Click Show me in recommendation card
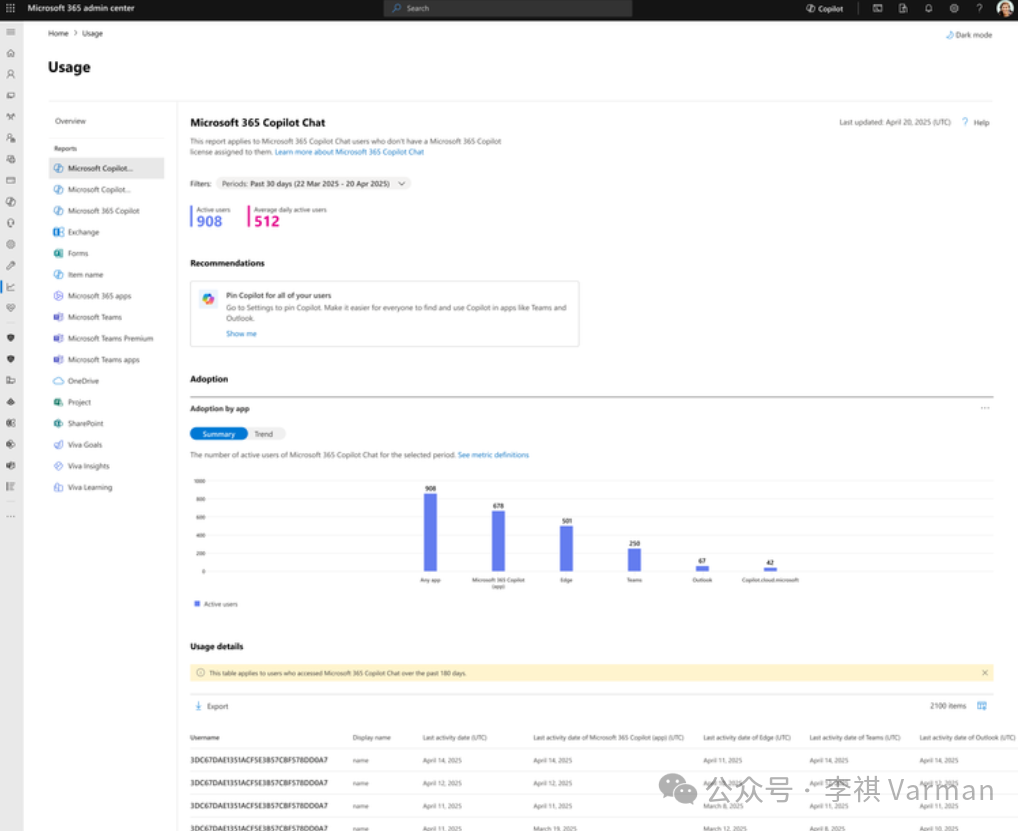The height and width of the screenshot is (831, 1027). tap(241, 334)
